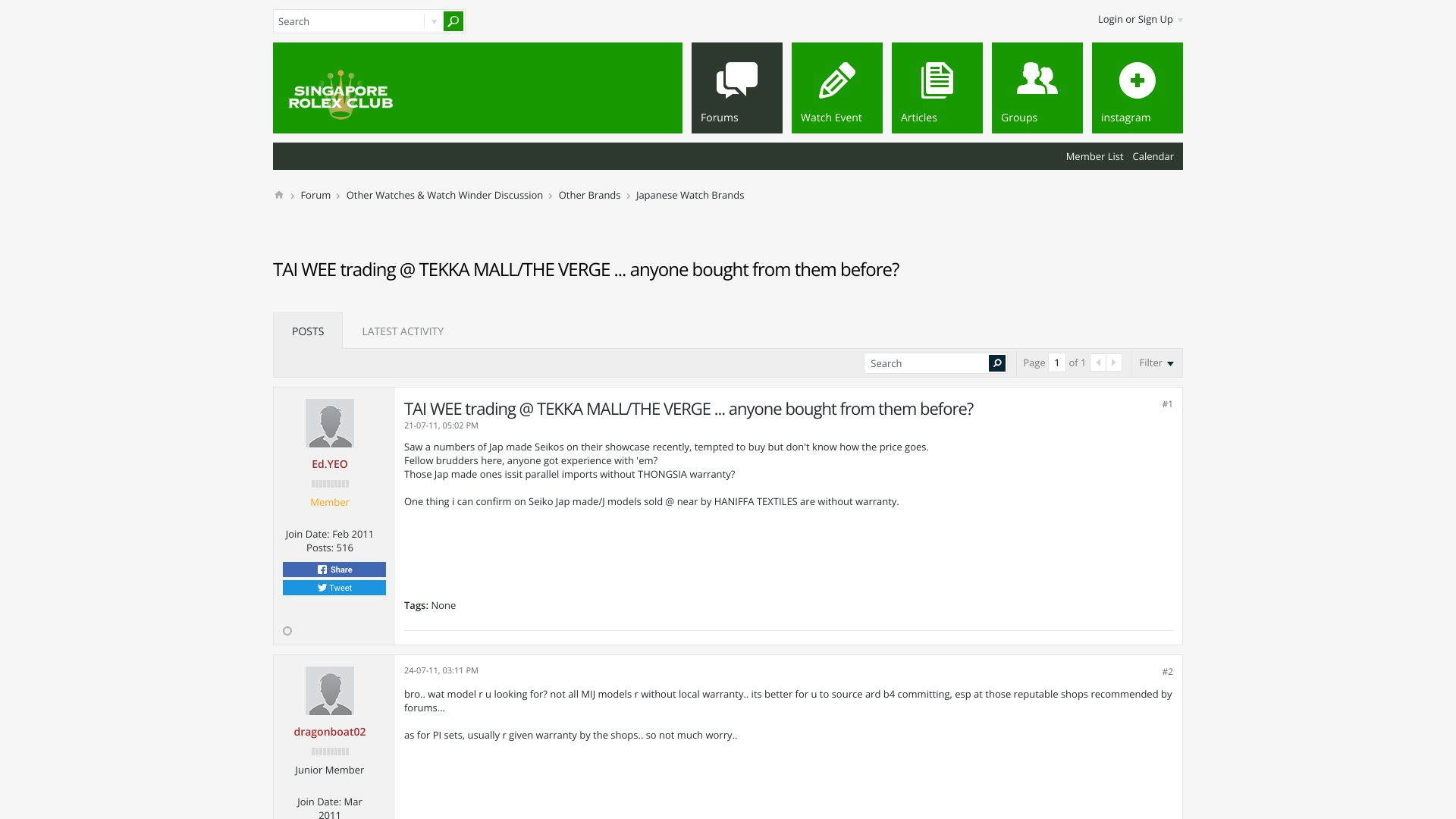The width and height of the screenshot is (1456, 819).
Task: Share post on Facebook
Action: point(334,570)
